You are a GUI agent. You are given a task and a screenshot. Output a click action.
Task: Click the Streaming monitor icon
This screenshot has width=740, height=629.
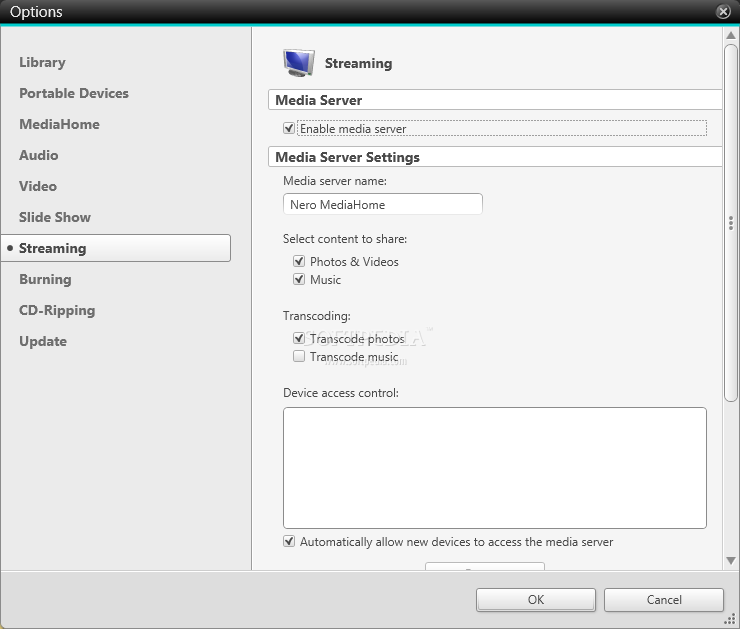[299, 63]
